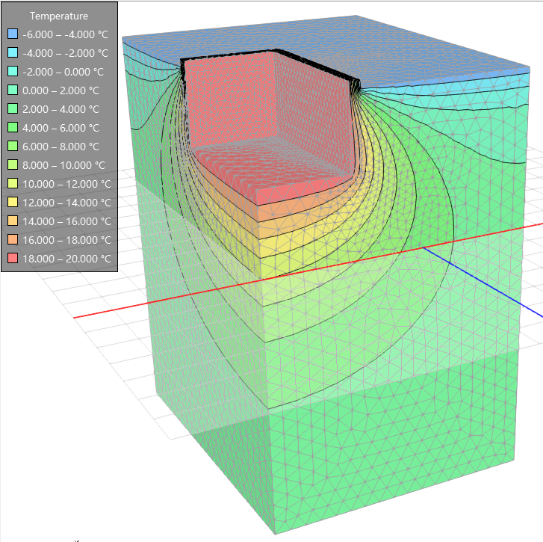Click the 10.000 – 12.000 °C yellow swatch
543x542 pixels.
(12, 183)
